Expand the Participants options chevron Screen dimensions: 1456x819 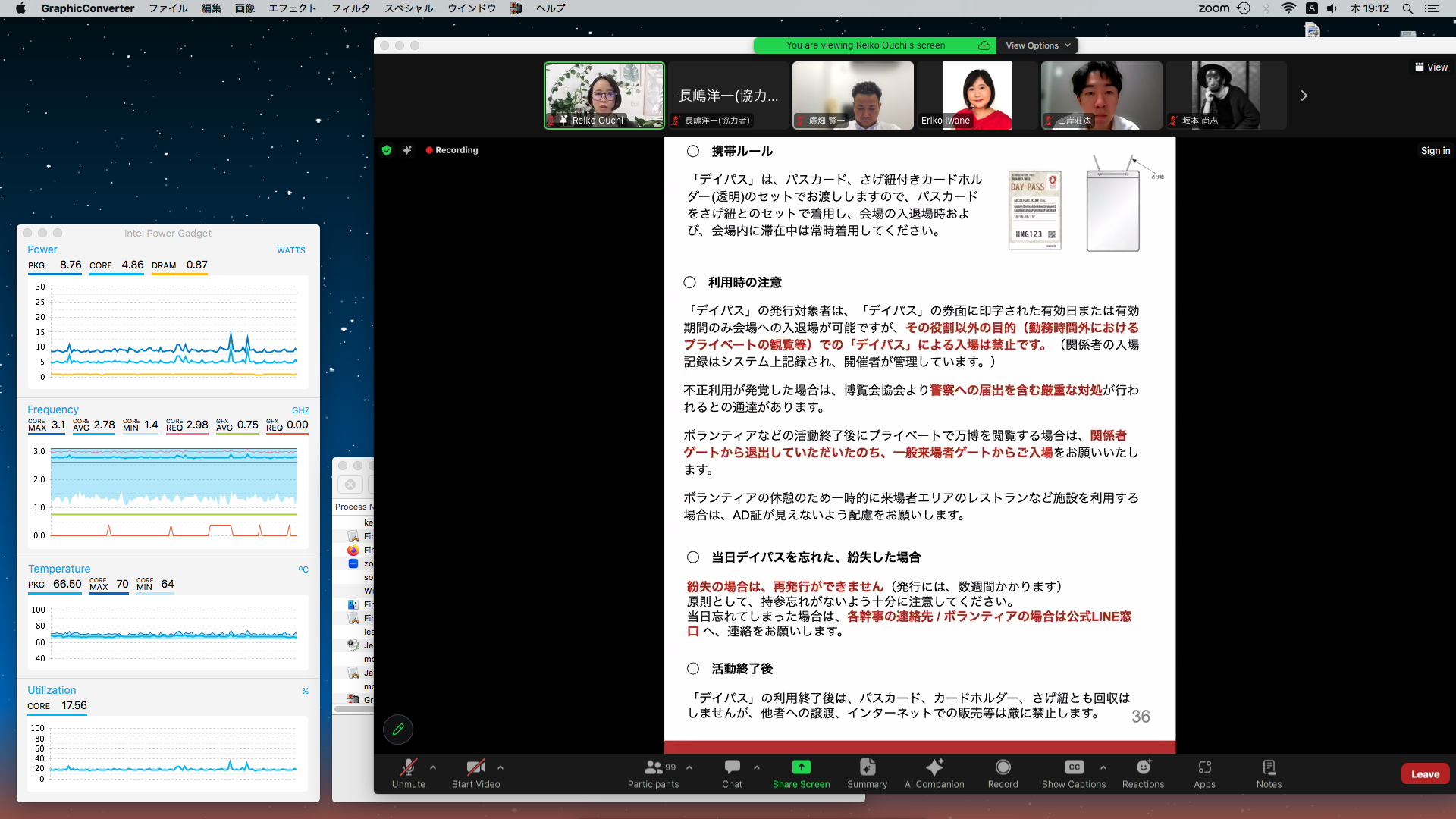pos(689,767)
